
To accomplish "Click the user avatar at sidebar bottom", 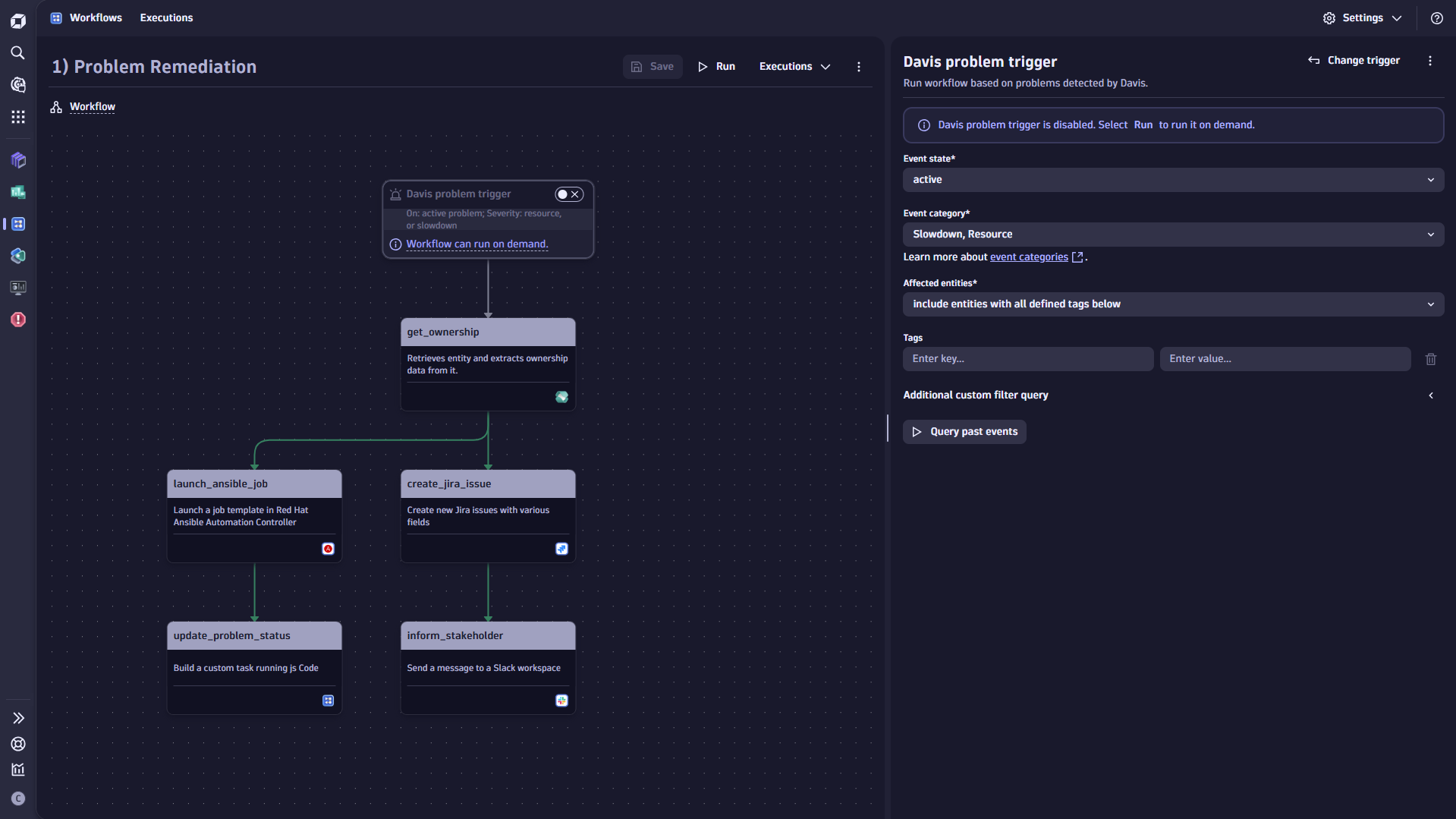I will pyautogui.click(x=18, y=799).
